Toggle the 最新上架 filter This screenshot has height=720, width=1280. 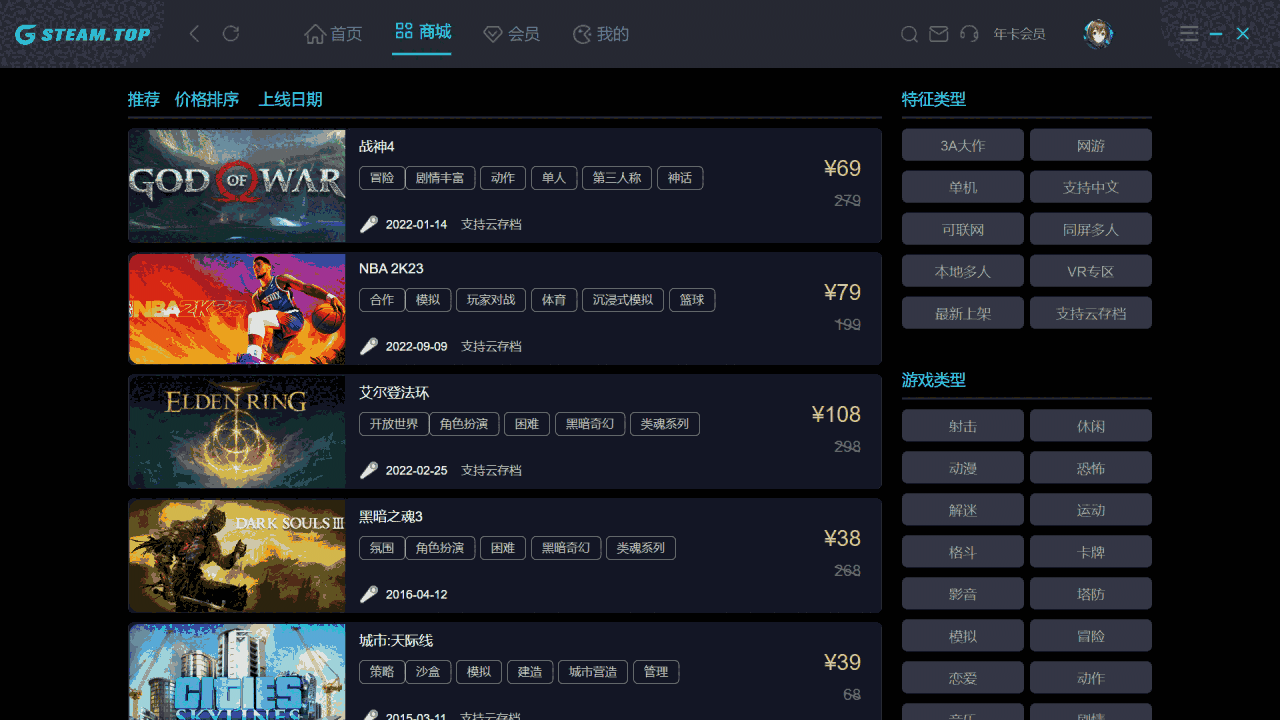pos(962,312)
